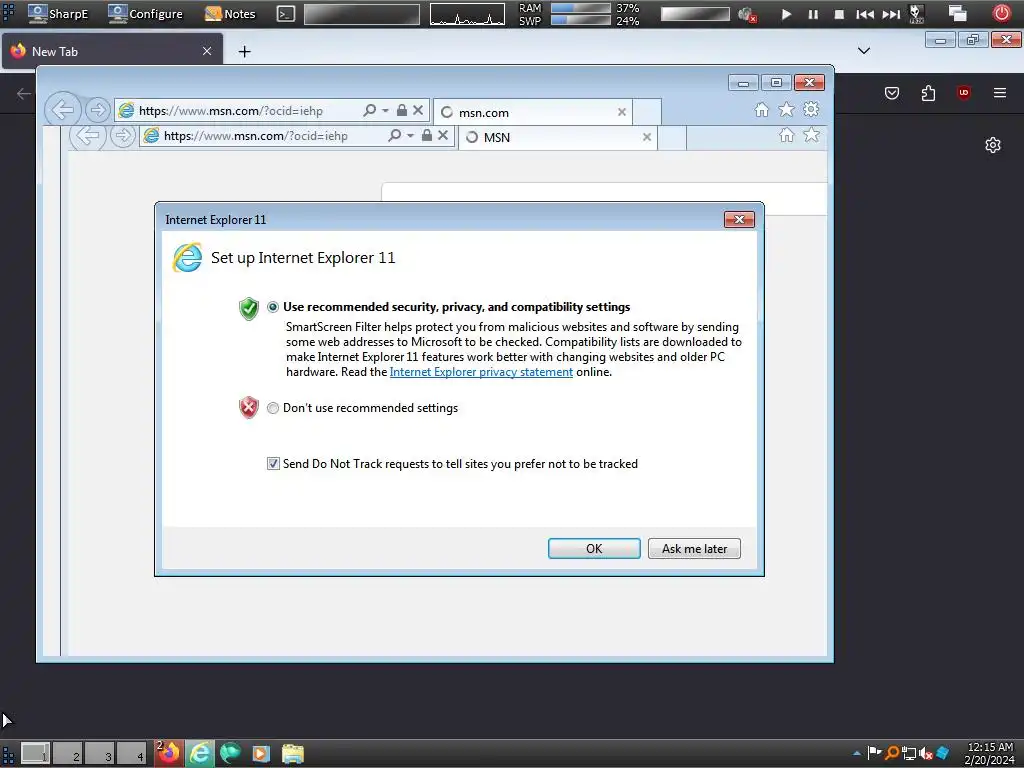Open the SharpE menu in the top bar

point(57,14)
